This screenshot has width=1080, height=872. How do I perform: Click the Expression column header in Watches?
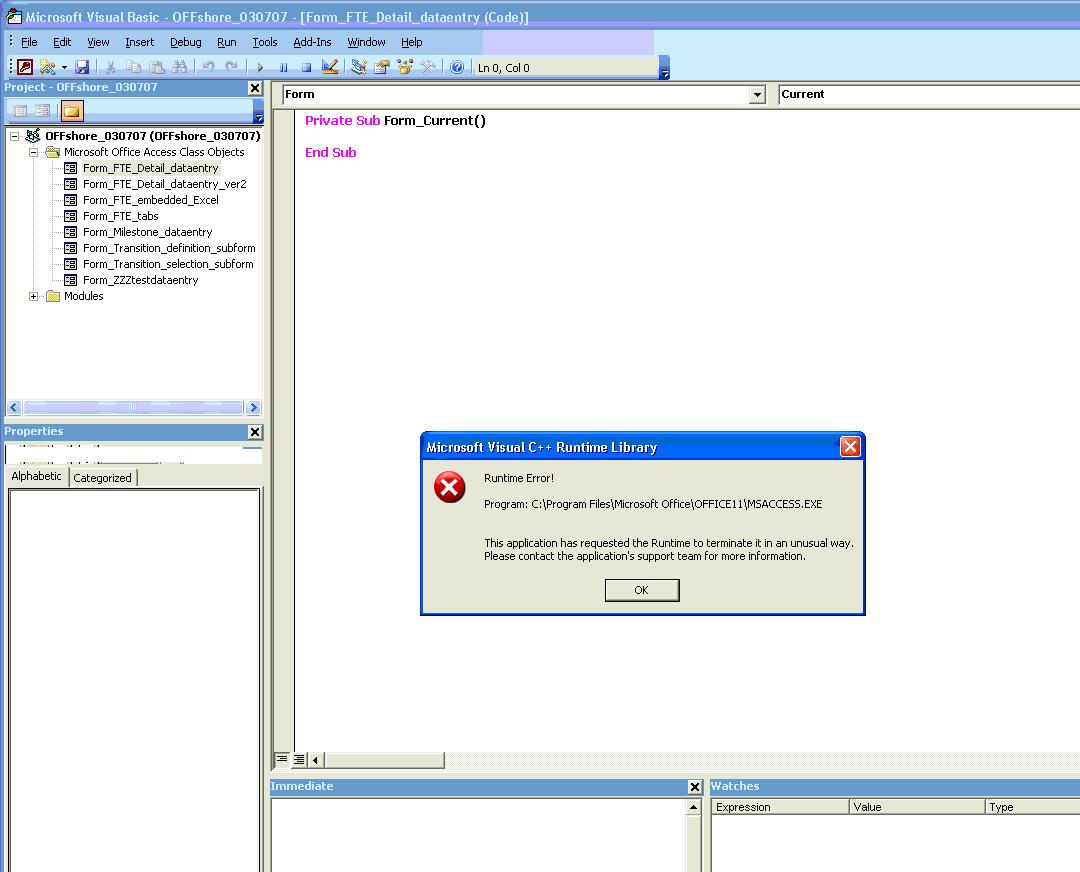point(780,807)
